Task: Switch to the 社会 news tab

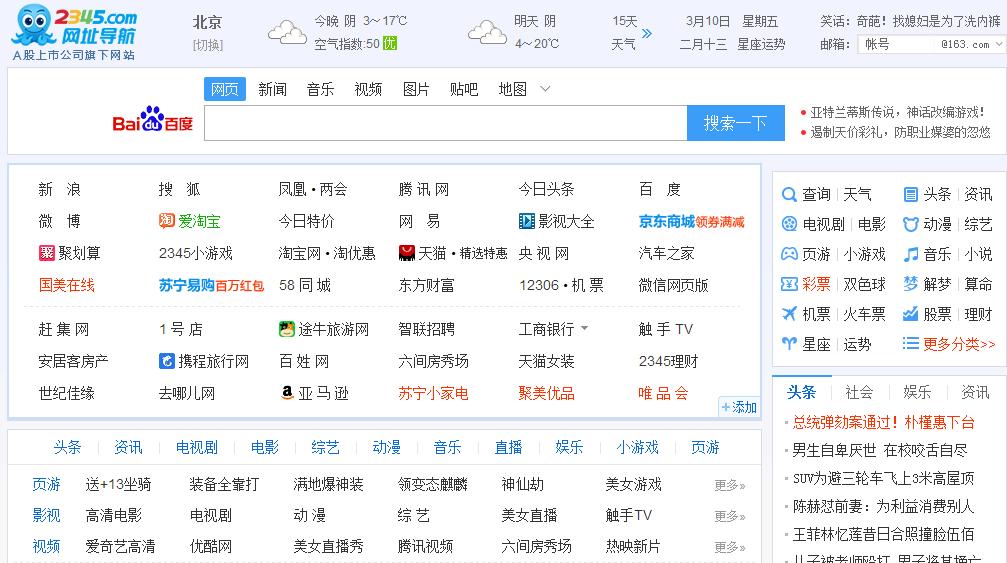Action: pyautogui.click(x=859, y=392)
